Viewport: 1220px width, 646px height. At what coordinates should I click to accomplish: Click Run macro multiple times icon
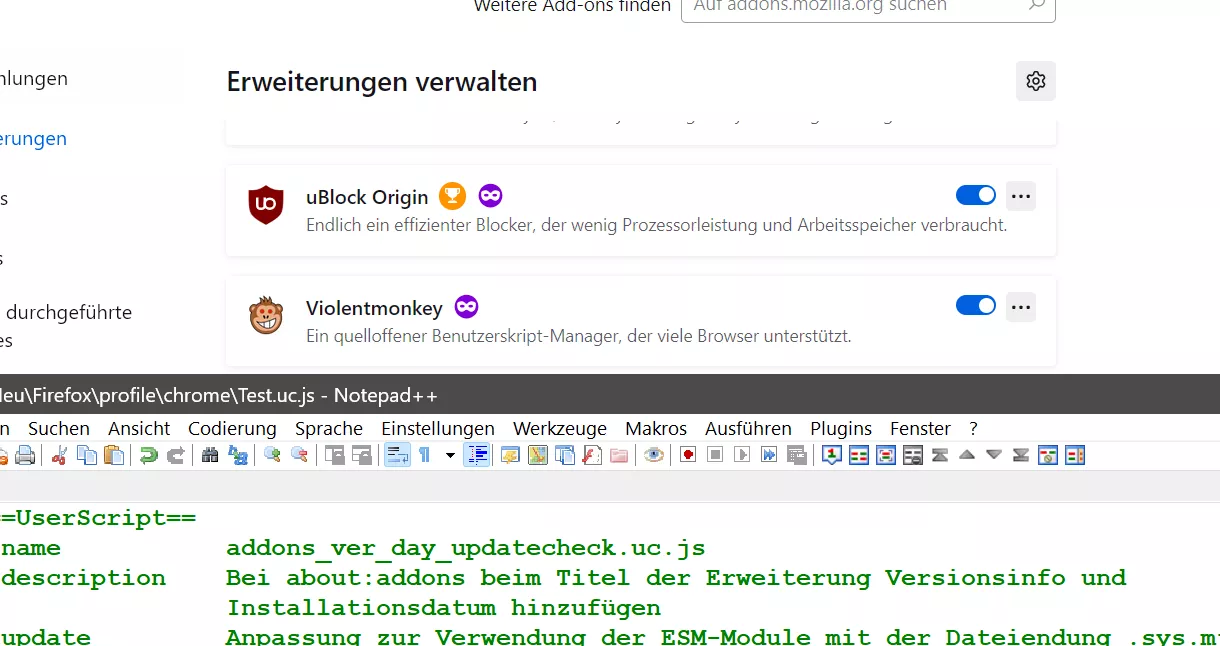coord(769,455)
